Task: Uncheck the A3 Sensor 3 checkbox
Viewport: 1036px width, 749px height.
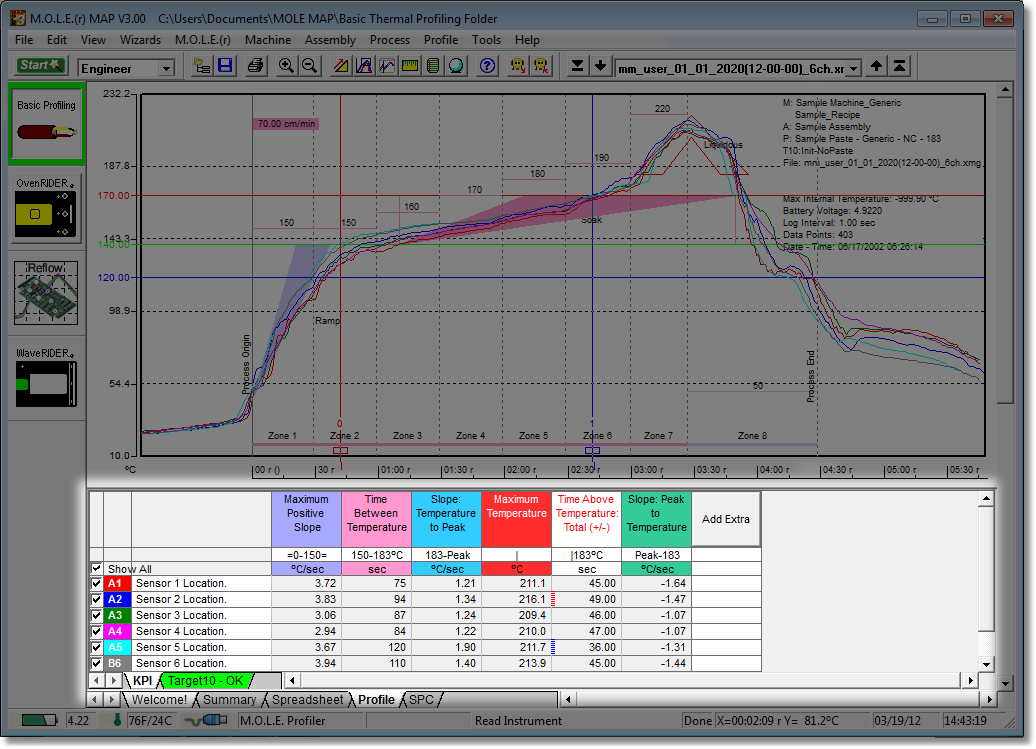Action: click(x=96, y=615)
